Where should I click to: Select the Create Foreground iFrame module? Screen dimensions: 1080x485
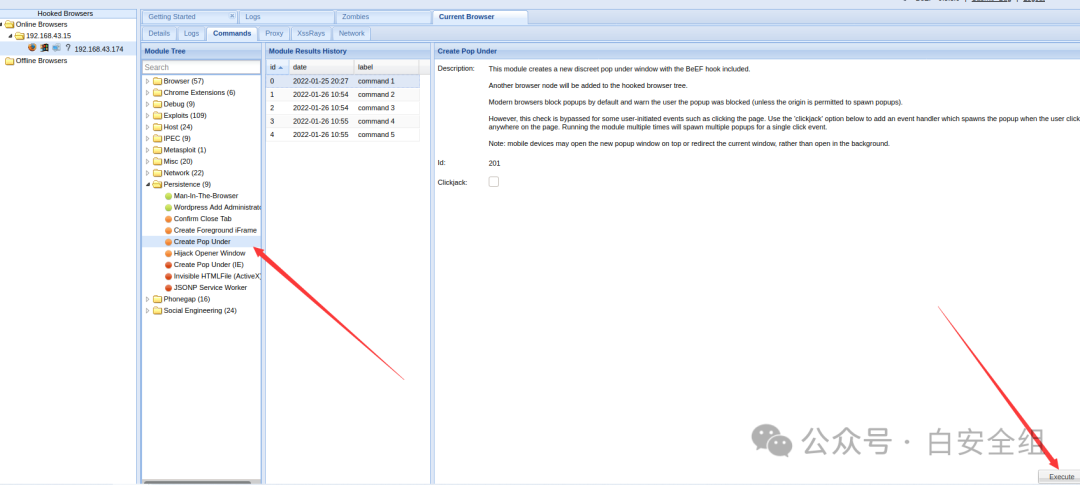[215, 230]
